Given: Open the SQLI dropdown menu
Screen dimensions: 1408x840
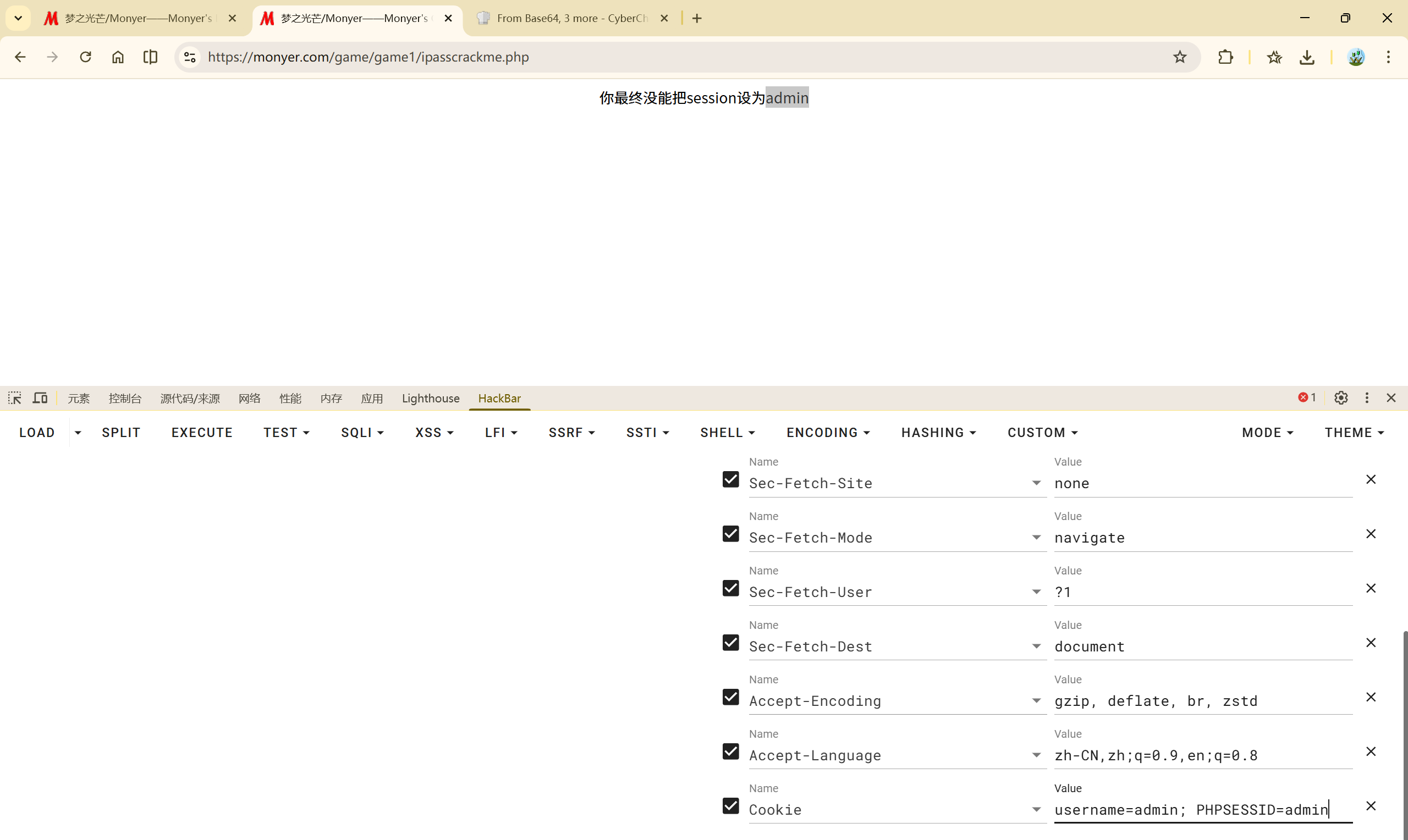Looking at the screenshot, I should 362,433.
